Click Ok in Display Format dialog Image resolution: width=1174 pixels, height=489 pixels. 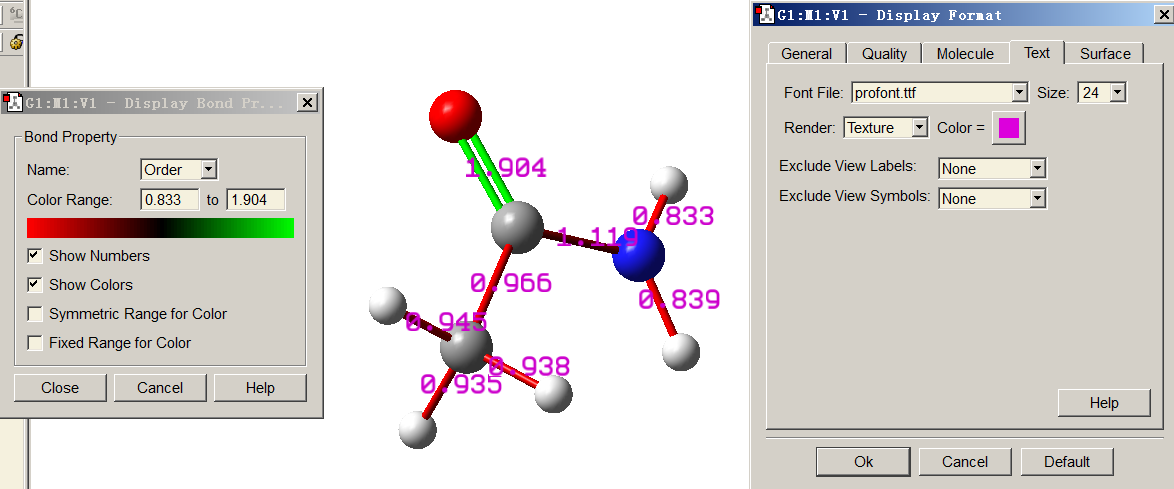(x=863, y=462)
